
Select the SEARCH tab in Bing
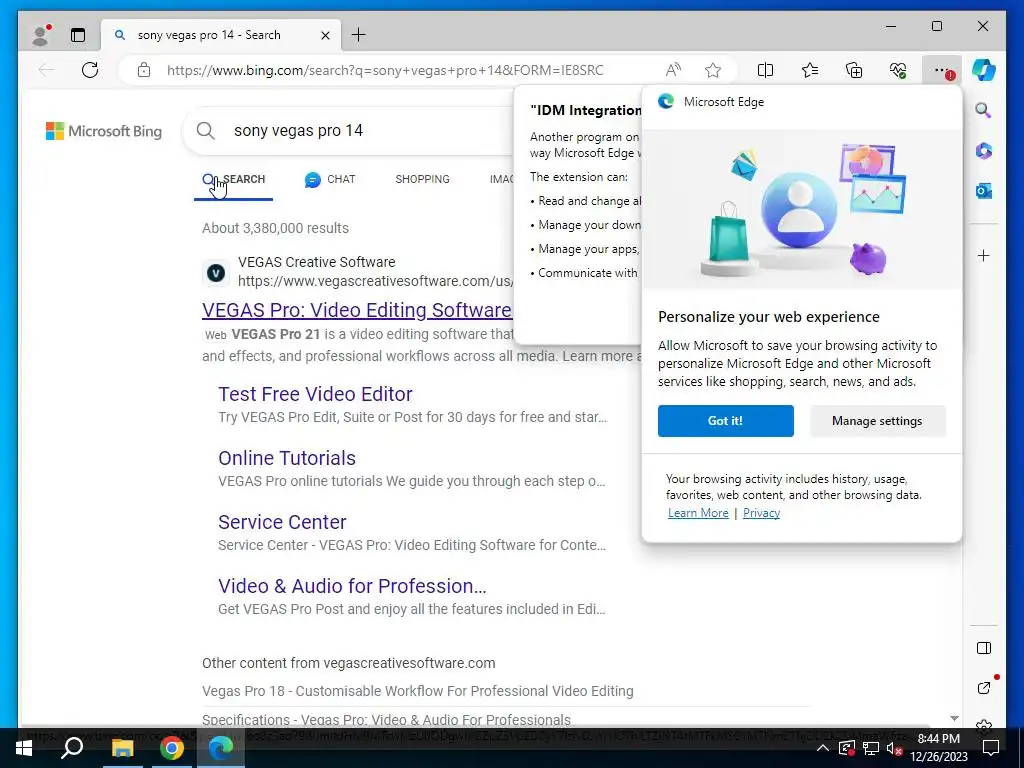pos(234,179)
